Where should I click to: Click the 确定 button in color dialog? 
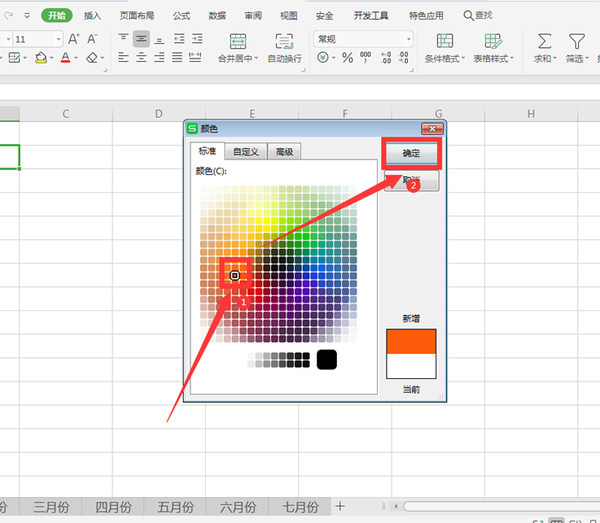point(411,153)
